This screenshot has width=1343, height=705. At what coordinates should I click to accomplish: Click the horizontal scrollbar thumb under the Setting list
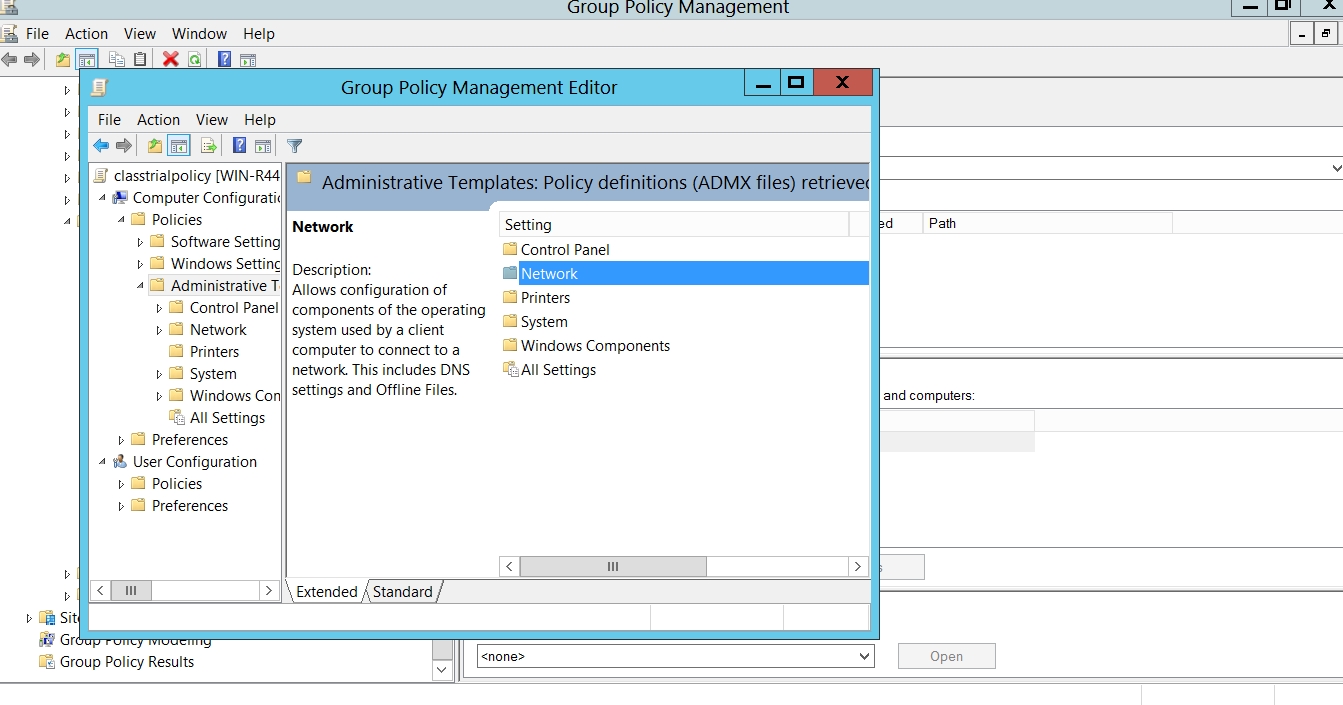[x=612, y=566]
